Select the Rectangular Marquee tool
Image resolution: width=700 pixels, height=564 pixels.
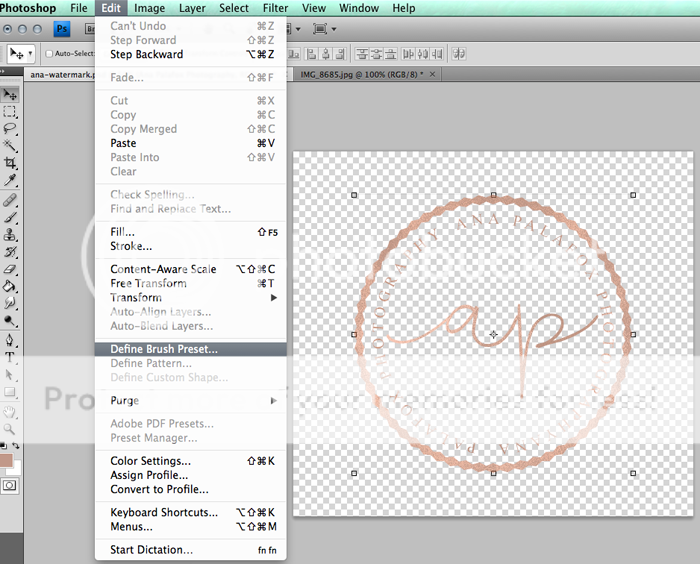click(x=10, y=111)
